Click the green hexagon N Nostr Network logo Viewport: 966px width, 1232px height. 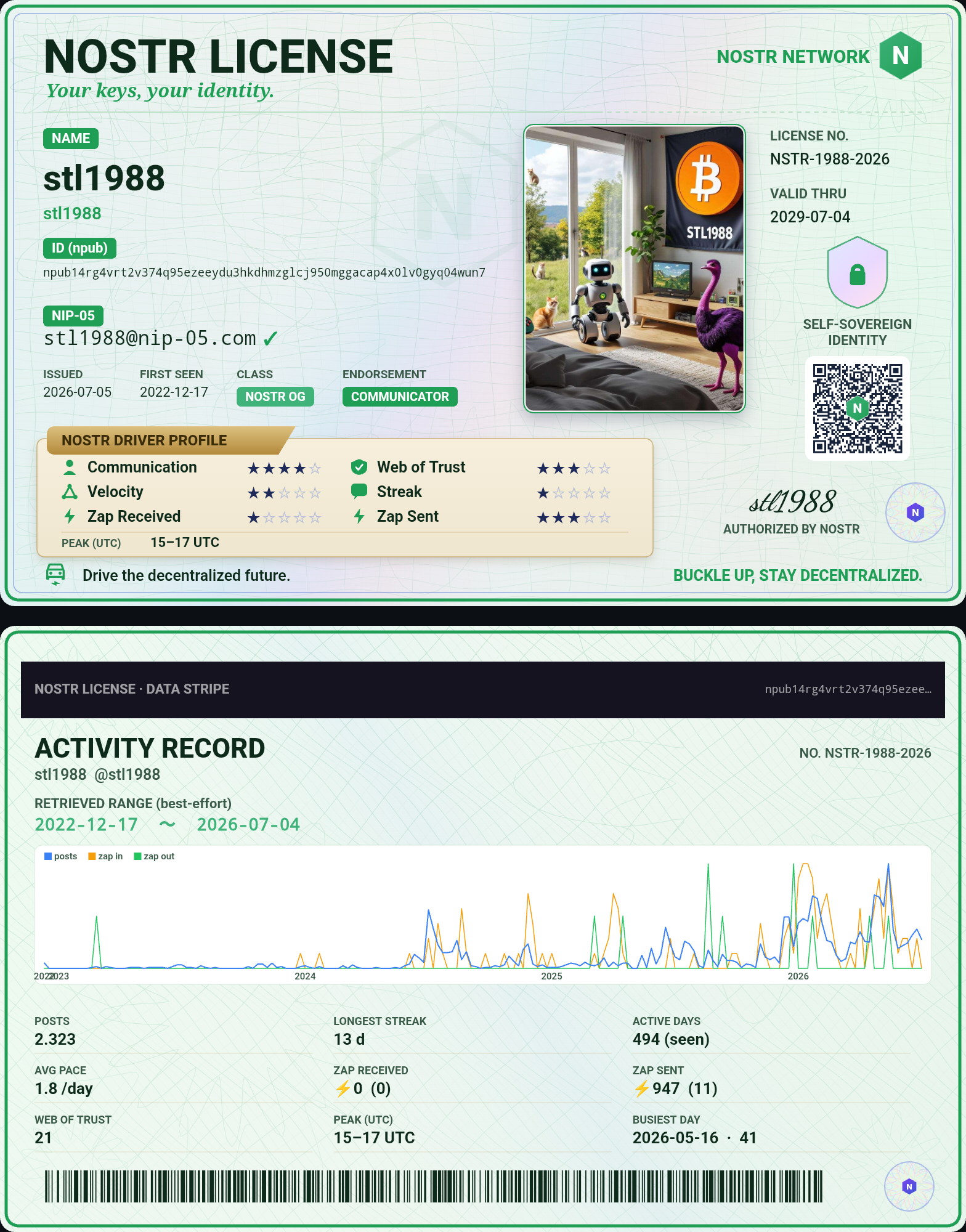coord(900,55)
